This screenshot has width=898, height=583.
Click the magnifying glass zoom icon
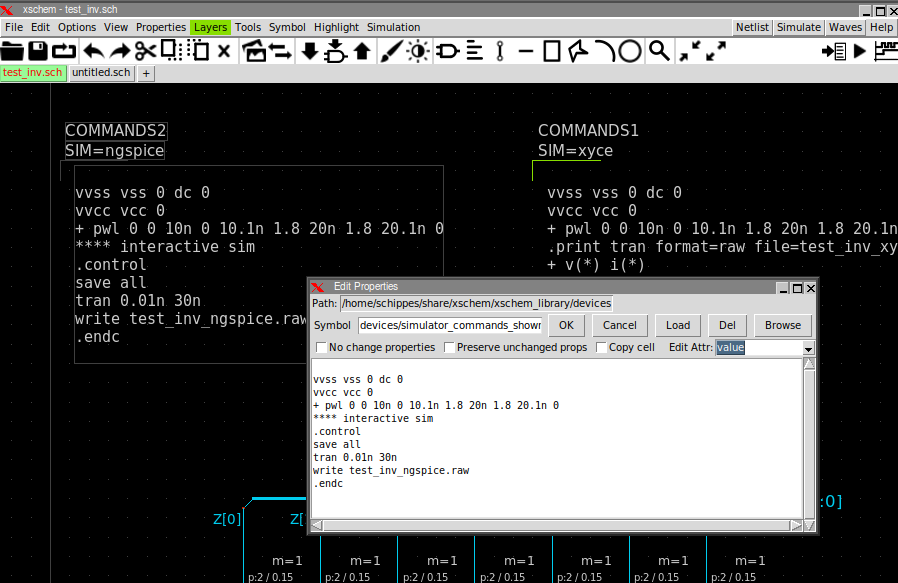pyautogui.click(x=659, y=51)
